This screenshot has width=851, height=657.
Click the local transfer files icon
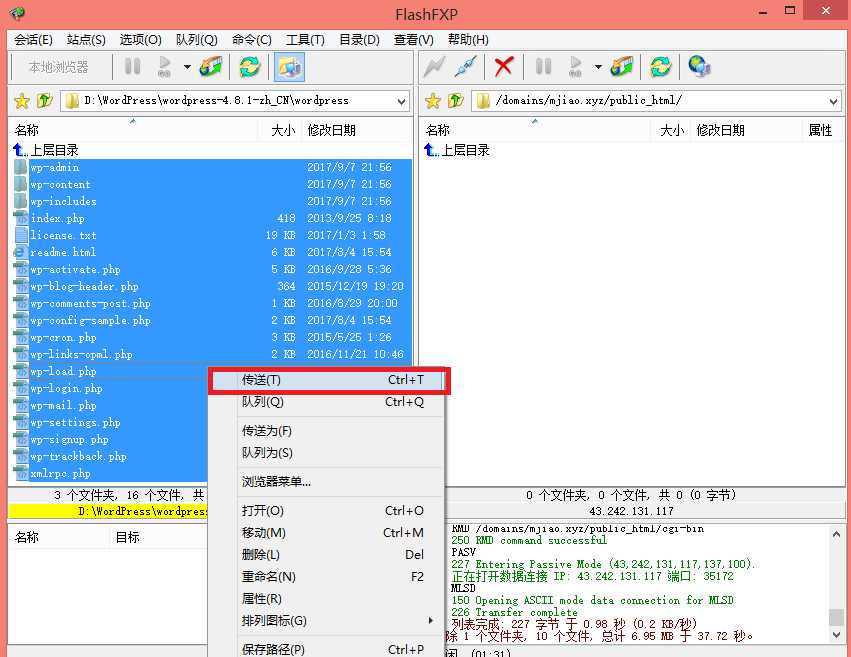point(211,67)
